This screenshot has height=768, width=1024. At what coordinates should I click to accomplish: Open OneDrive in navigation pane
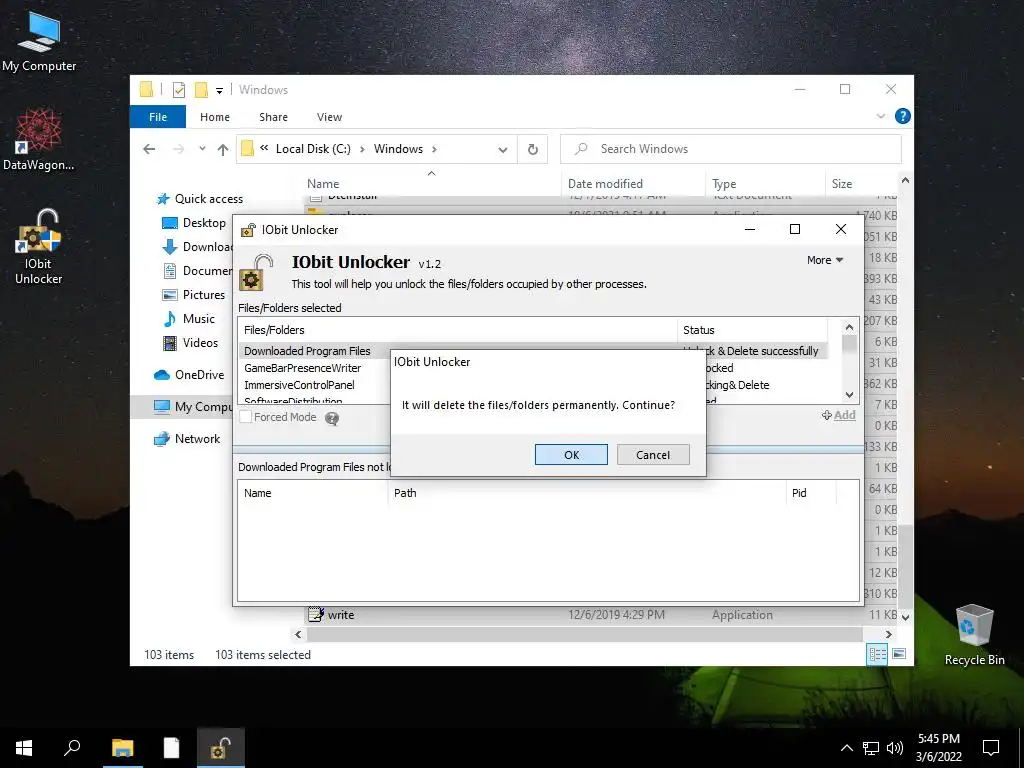[x=189, y=375]
